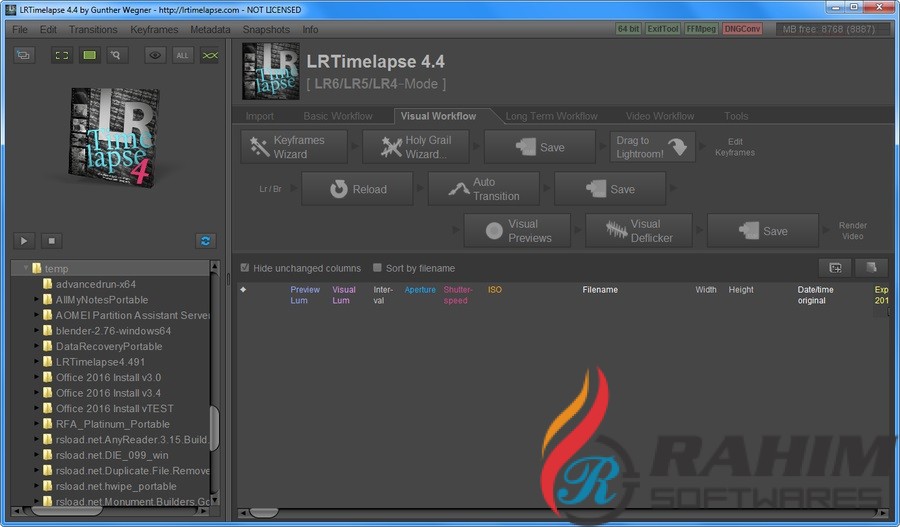The image size is (900, 527).
Task: Click the diamond keyframe column header
Action: coord(243,289)
